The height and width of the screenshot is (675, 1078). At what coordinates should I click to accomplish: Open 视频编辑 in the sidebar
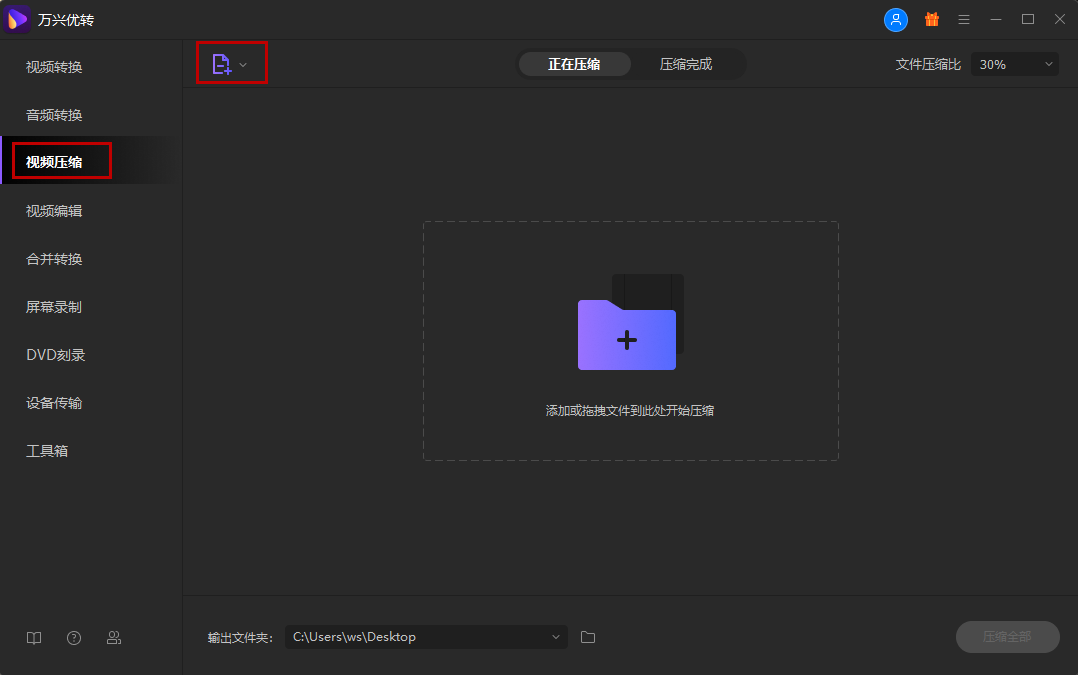click(x=90, y=211)
